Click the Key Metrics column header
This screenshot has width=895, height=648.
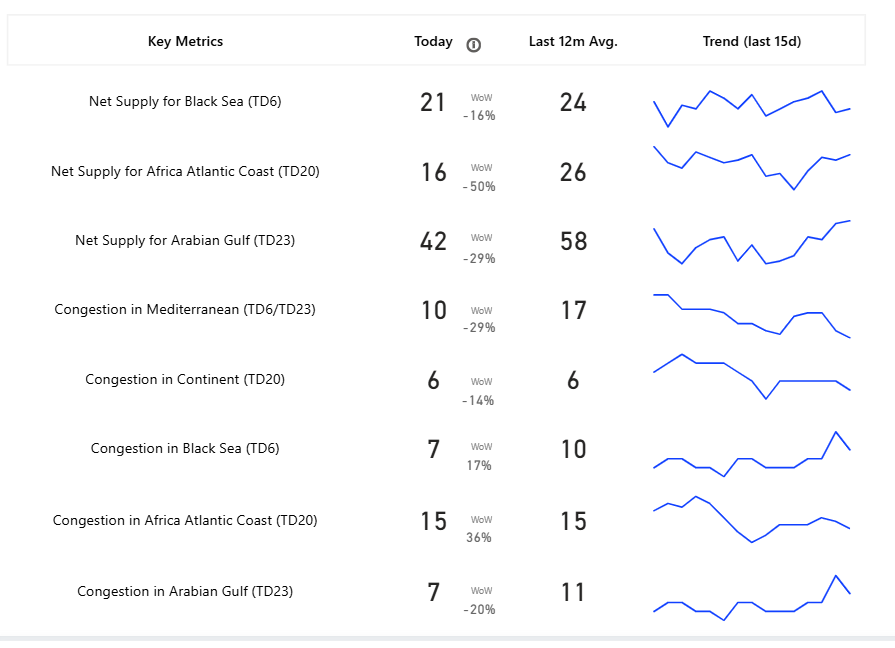point(185,42)
